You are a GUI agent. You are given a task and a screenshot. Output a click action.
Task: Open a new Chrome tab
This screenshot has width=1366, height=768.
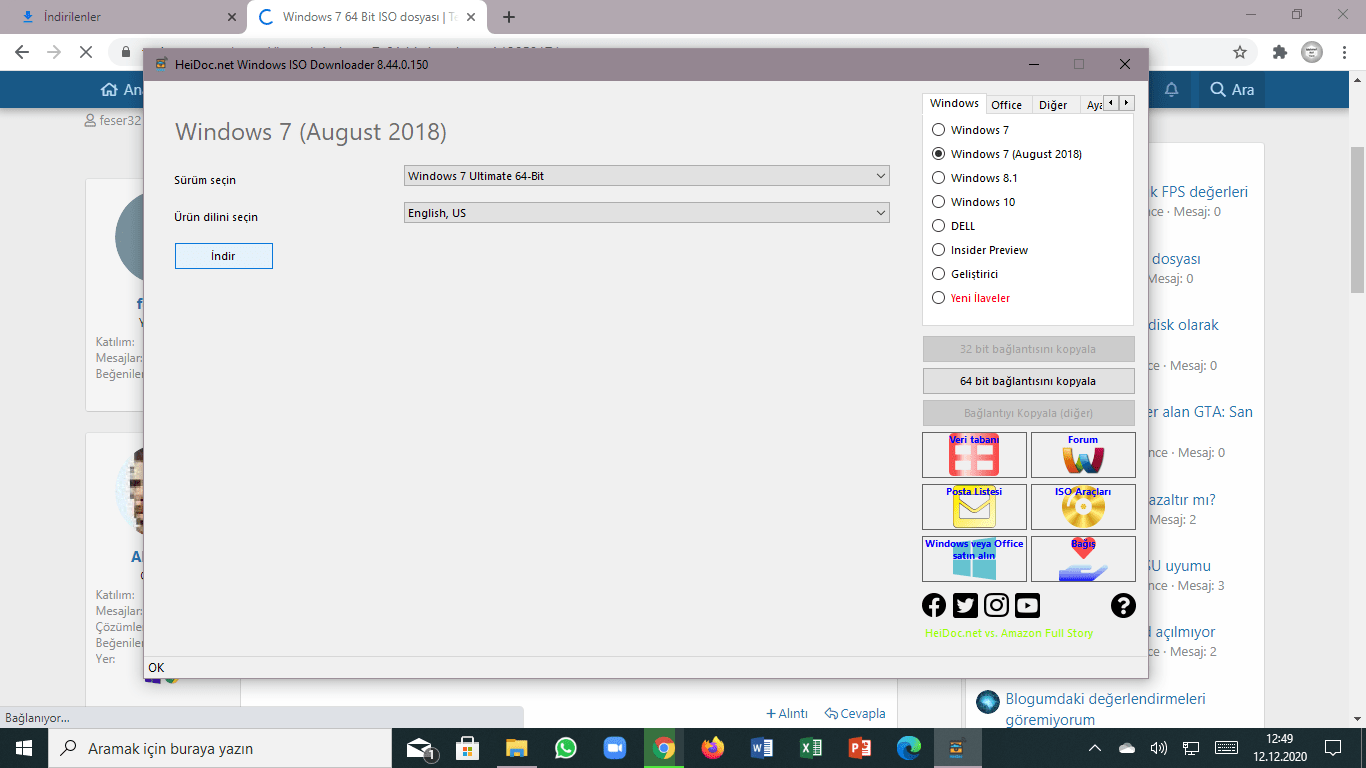tap(509, 17)
